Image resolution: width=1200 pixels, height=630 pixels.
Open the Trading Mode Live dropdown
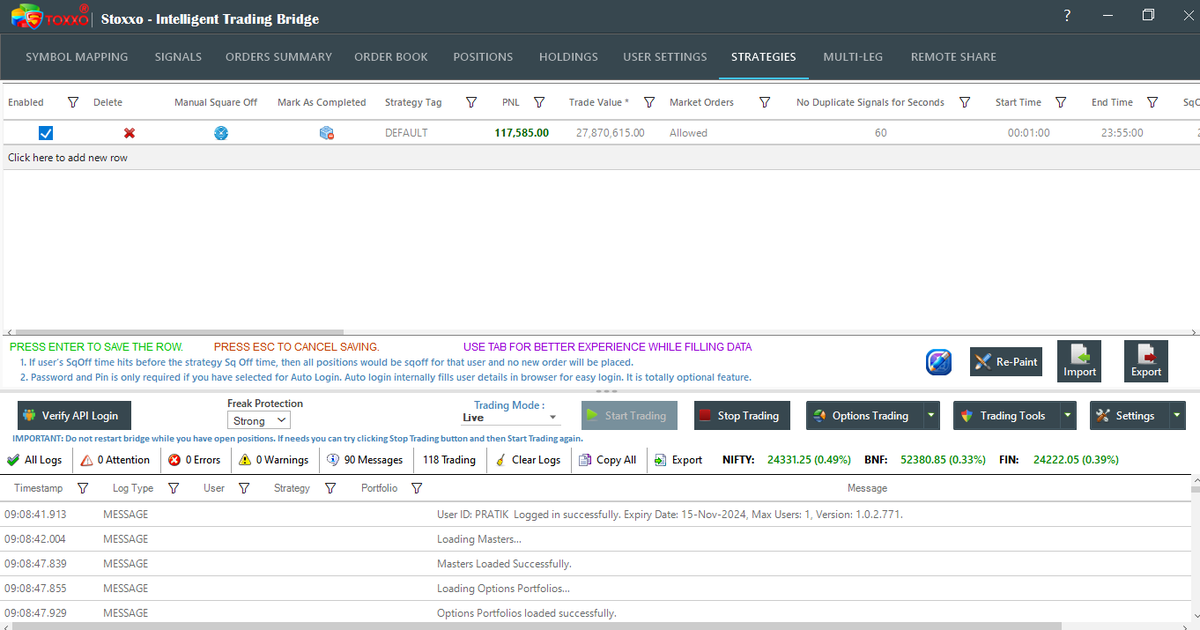(511, 418)
